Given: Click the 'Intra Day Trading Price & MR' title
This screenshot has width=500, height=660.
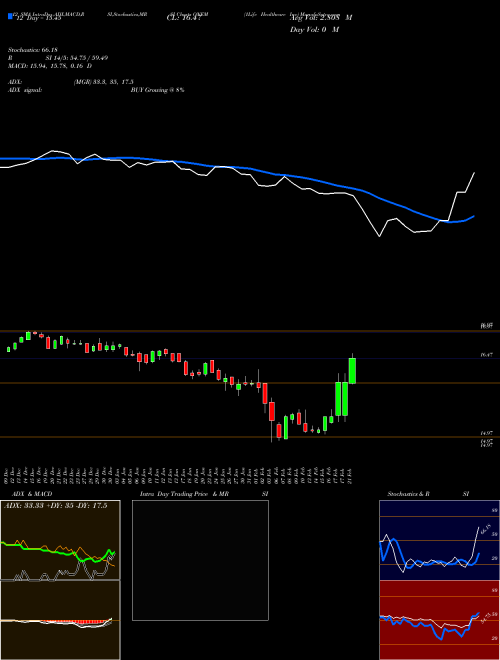Looking at the screenshot, I should pyautogui.click(x=184, y=494).
